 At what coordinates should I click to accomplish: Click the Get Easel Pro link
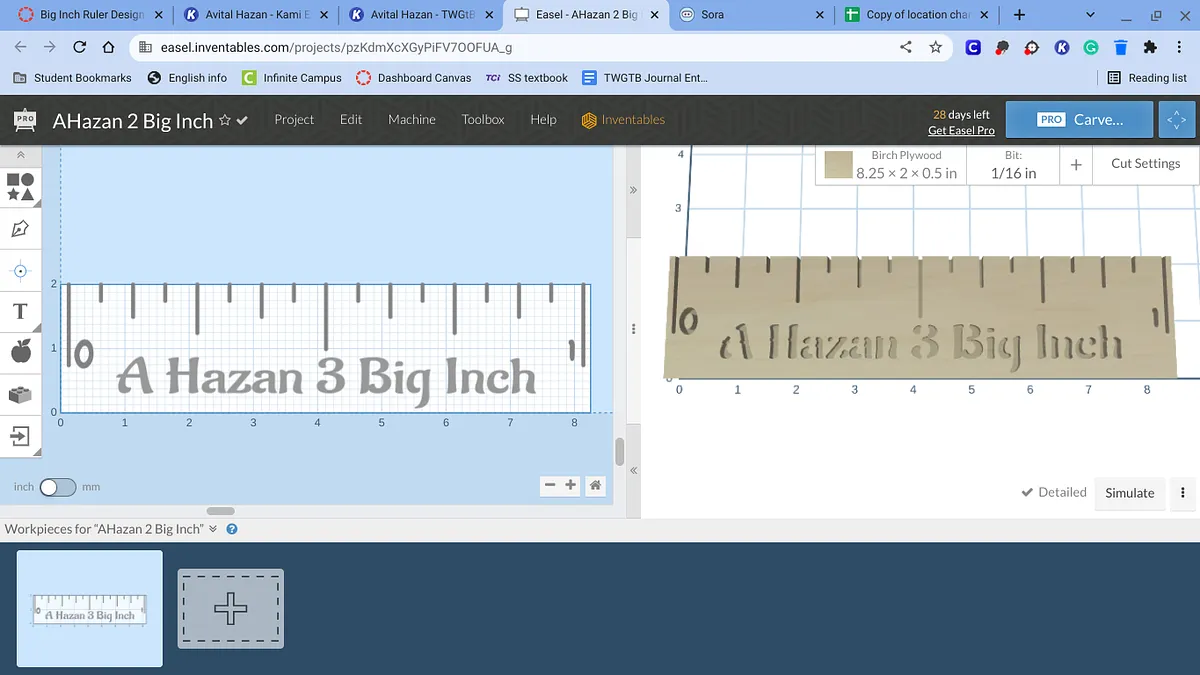(960, 131)
